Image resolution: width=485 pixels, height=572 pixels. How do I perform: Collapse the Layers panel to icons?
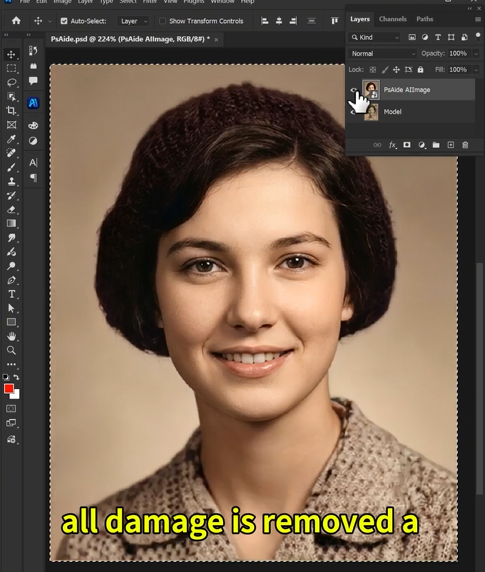click(x=470, y=8)
